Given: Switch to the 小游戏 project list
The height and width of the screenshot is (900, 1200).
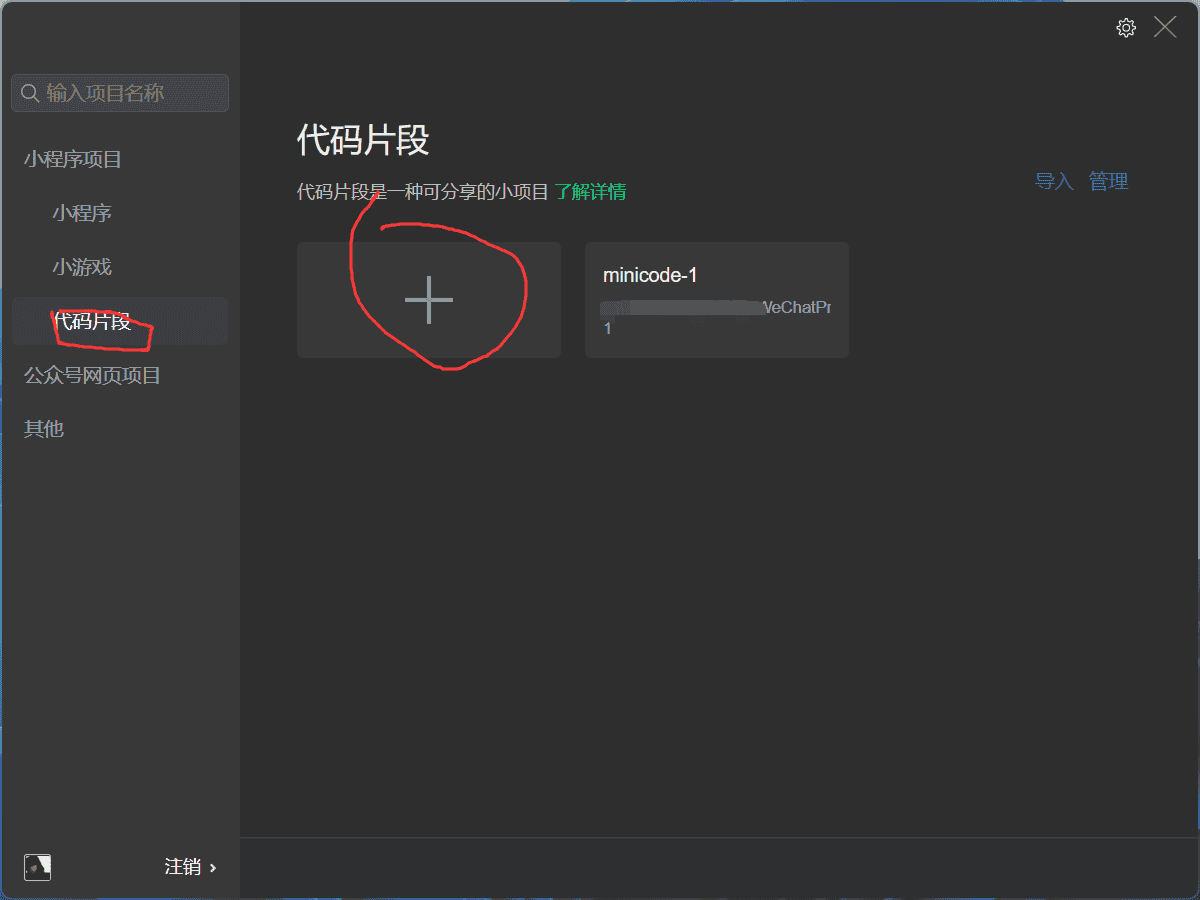Looking at the screenshot, I should pos(82,267).
